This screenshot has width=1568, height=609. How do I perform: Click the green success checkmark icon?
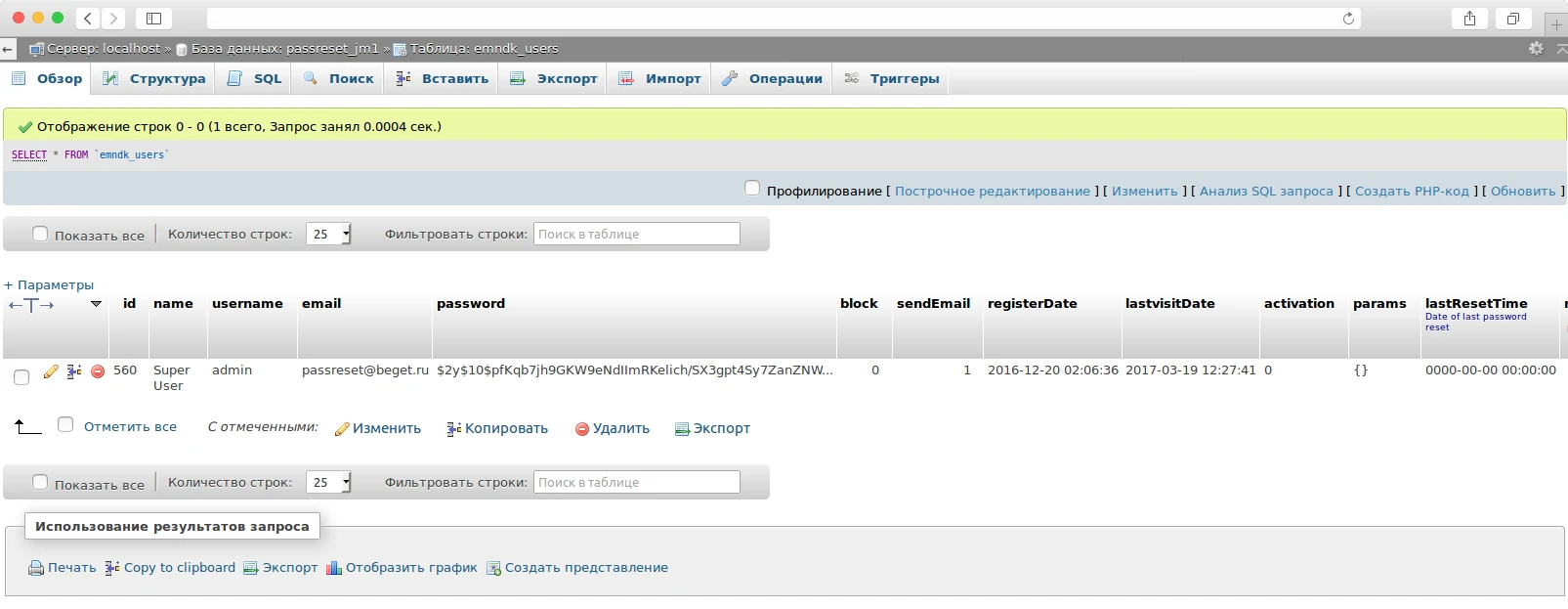pyautogui.click(x=25, y=127)
